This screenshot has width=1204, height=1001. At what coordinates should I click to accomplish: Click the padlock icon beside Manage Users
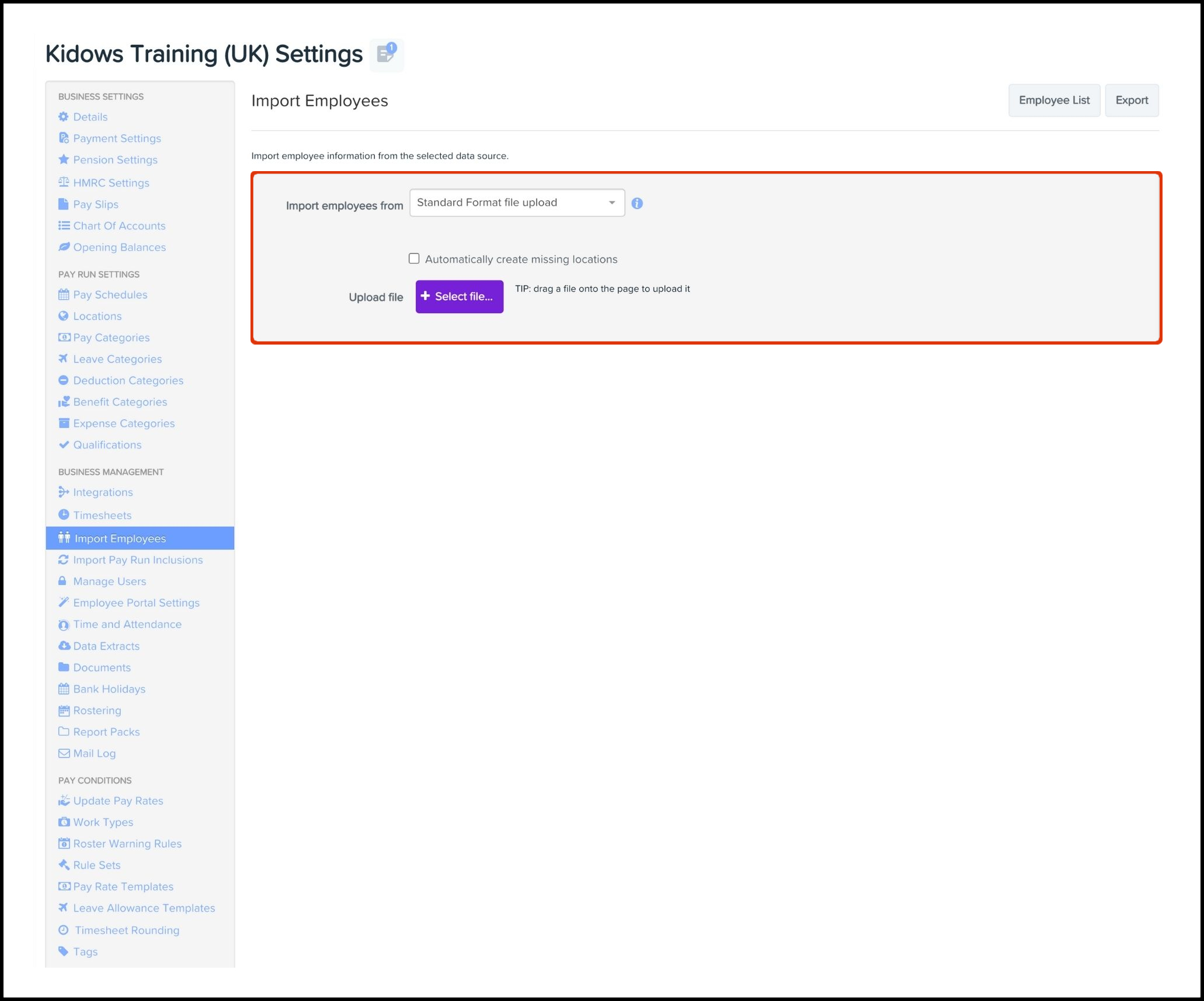(x=62, y=581)
